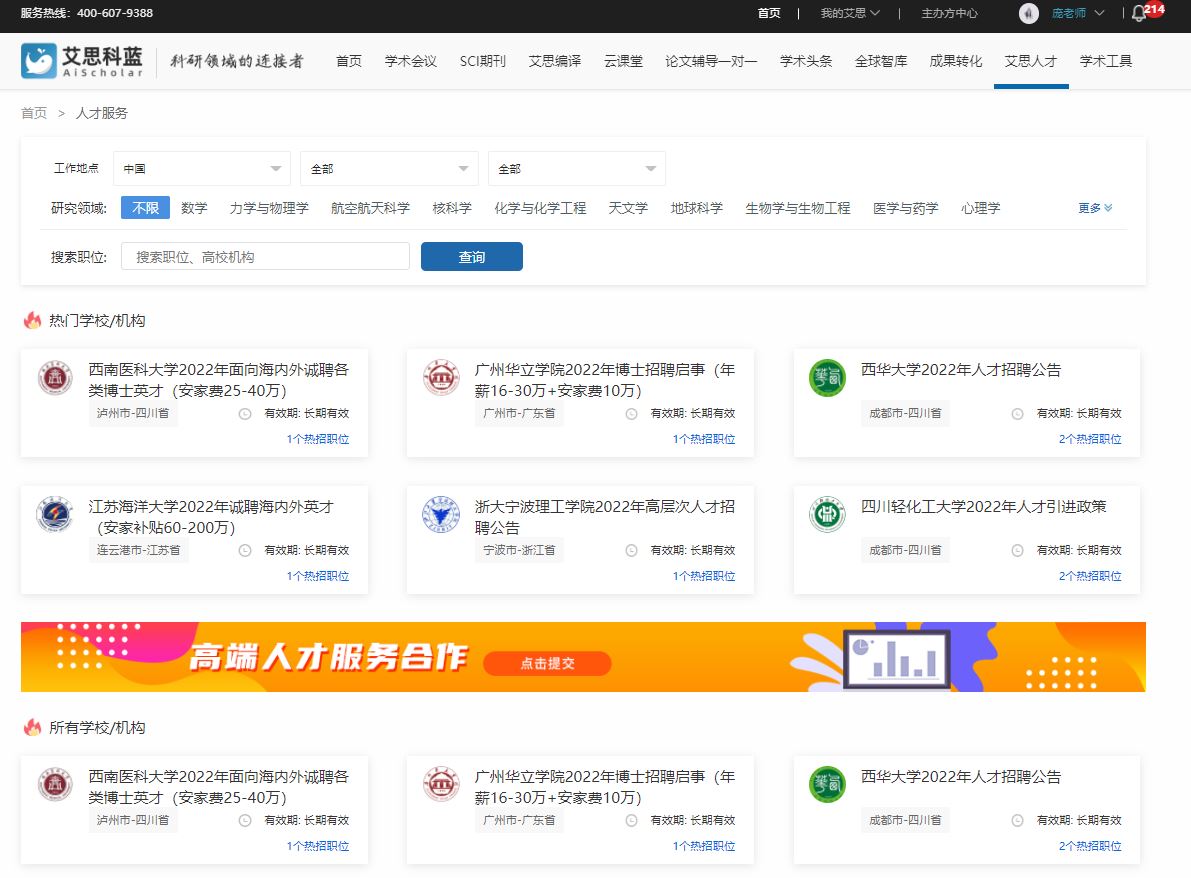Filter by 数学 research field

[x=194, y=208]
